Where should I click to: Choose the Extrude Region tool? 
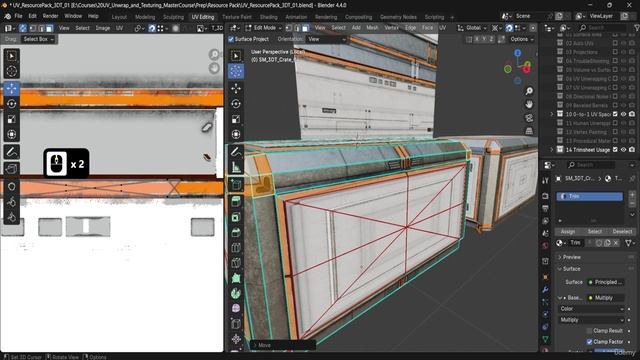236,202
